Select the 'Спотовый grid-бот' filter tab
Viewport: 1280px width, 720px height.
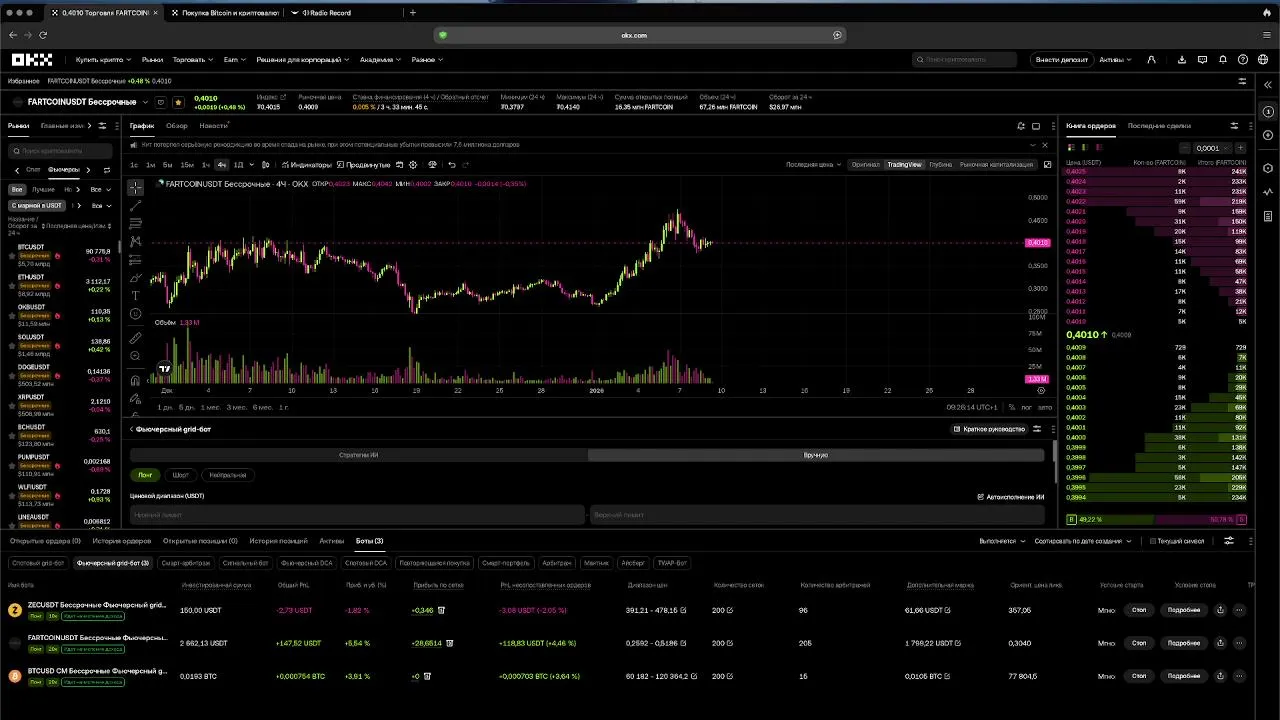pyautogui.click(x=38, y=563)
